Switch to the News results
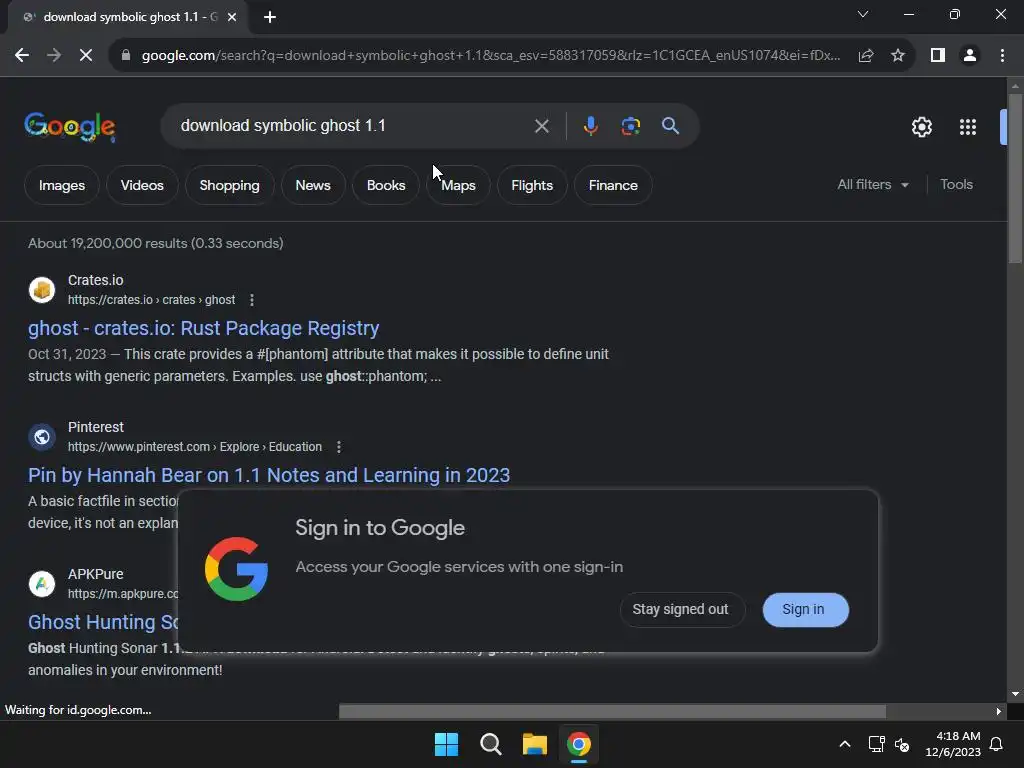 (313, 185)
